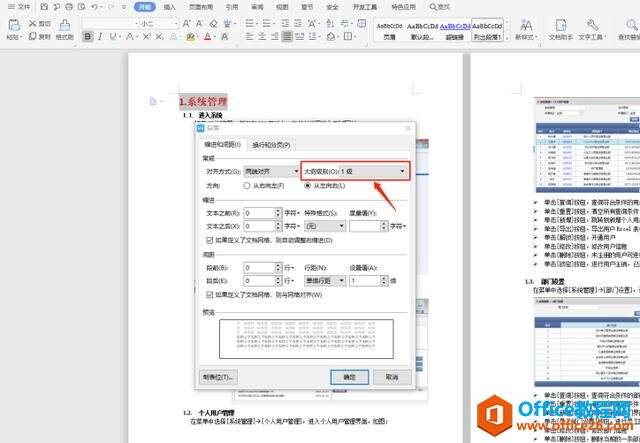Toggle Bold formatting
Image resolution: width=640 pixels, height=443 pixels.
click(x=87, y=36)
